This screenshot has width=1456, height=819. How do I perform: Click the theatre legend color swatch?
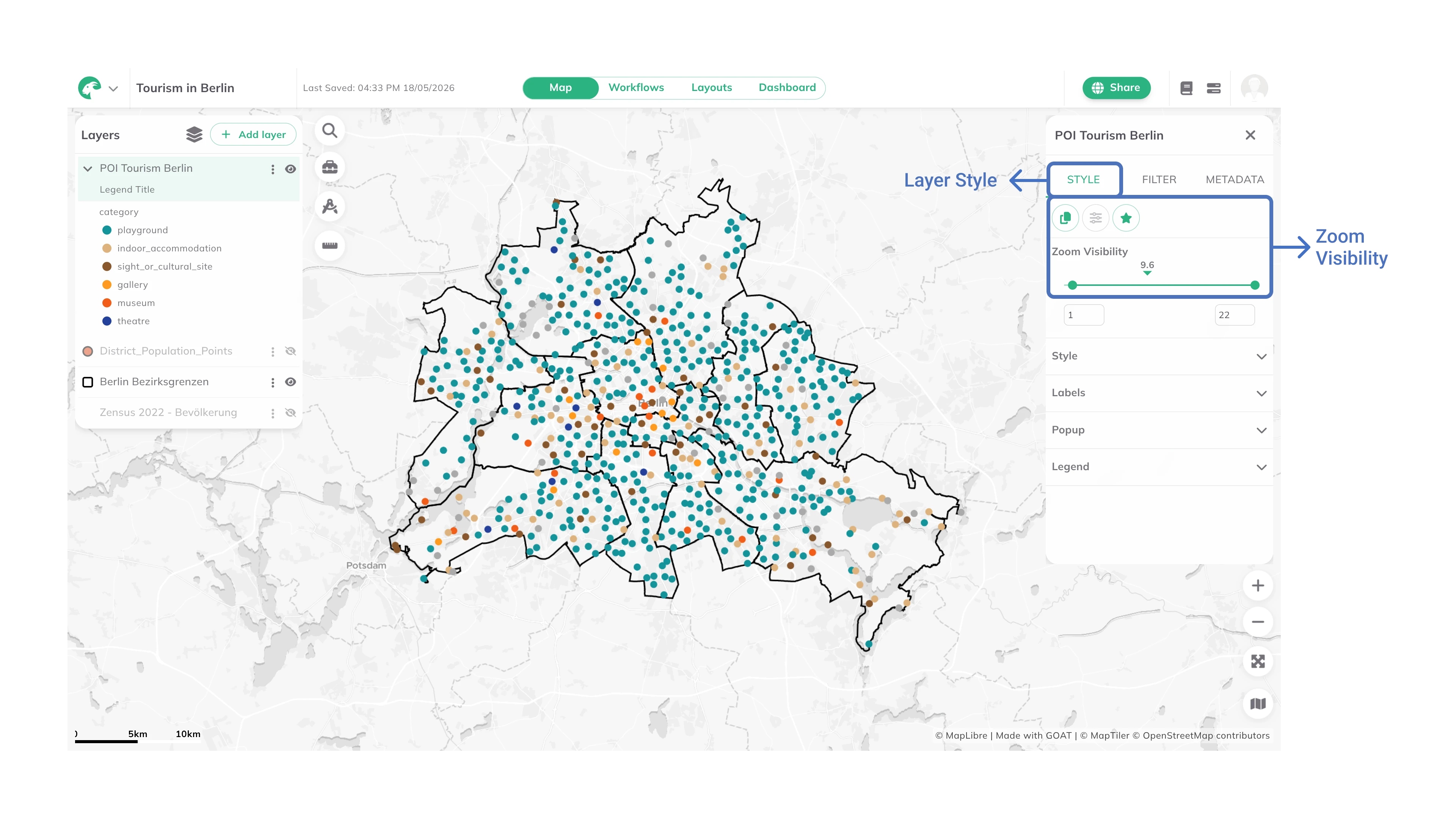click(107, 321)
